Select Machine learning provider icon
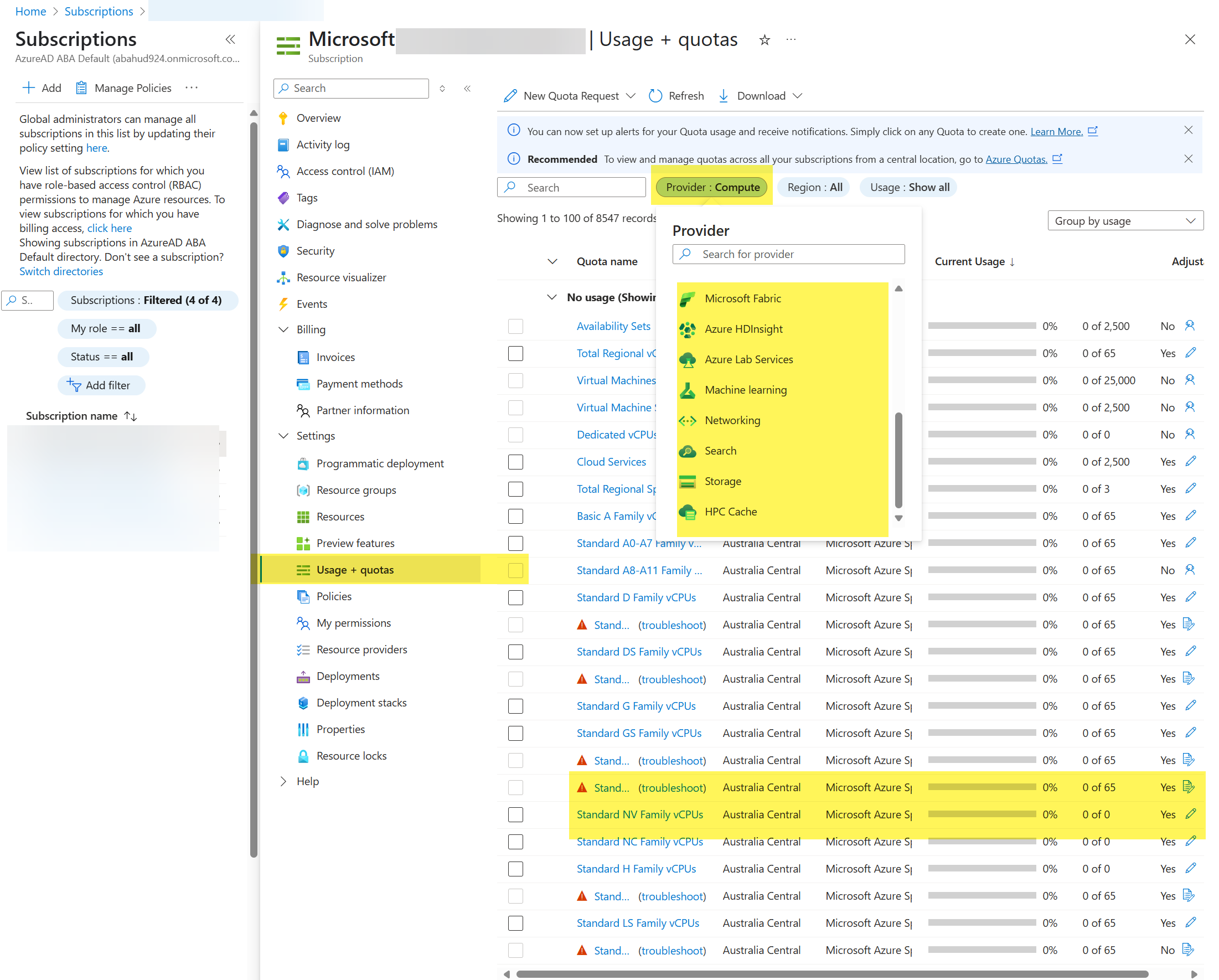 pyautogui.click(x=688, y=390)
